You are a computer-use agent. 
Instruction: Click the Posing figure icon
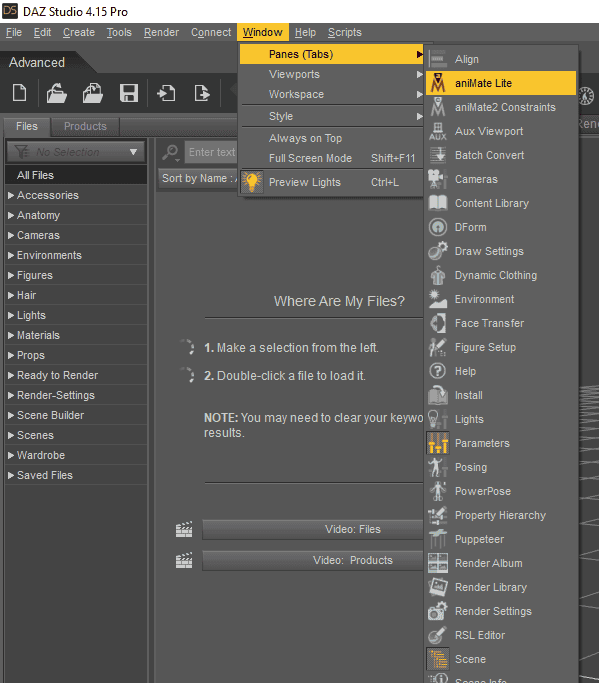(x=438, y=467)
